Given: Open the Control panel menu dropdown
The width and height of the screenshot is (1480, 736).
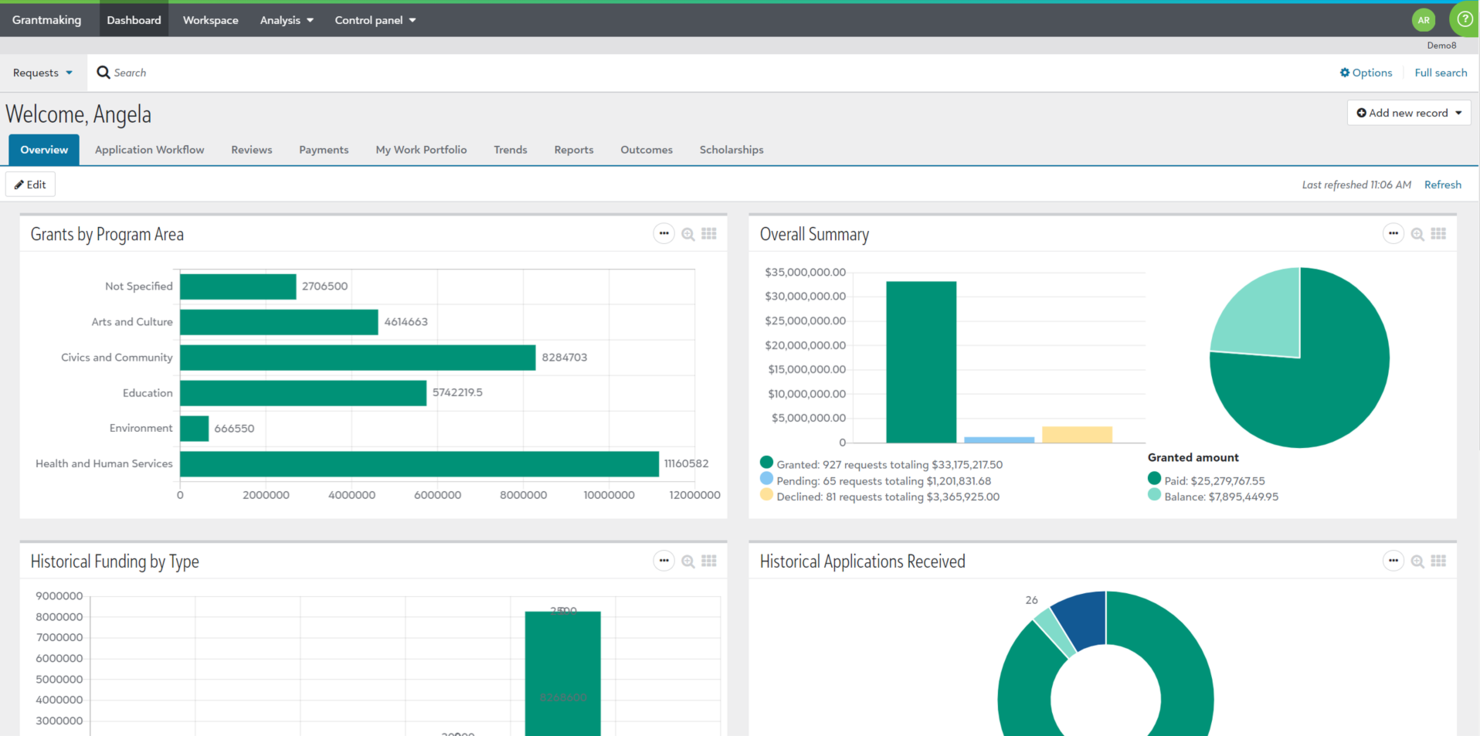Looking at the screenshot, I should point(374,19).
